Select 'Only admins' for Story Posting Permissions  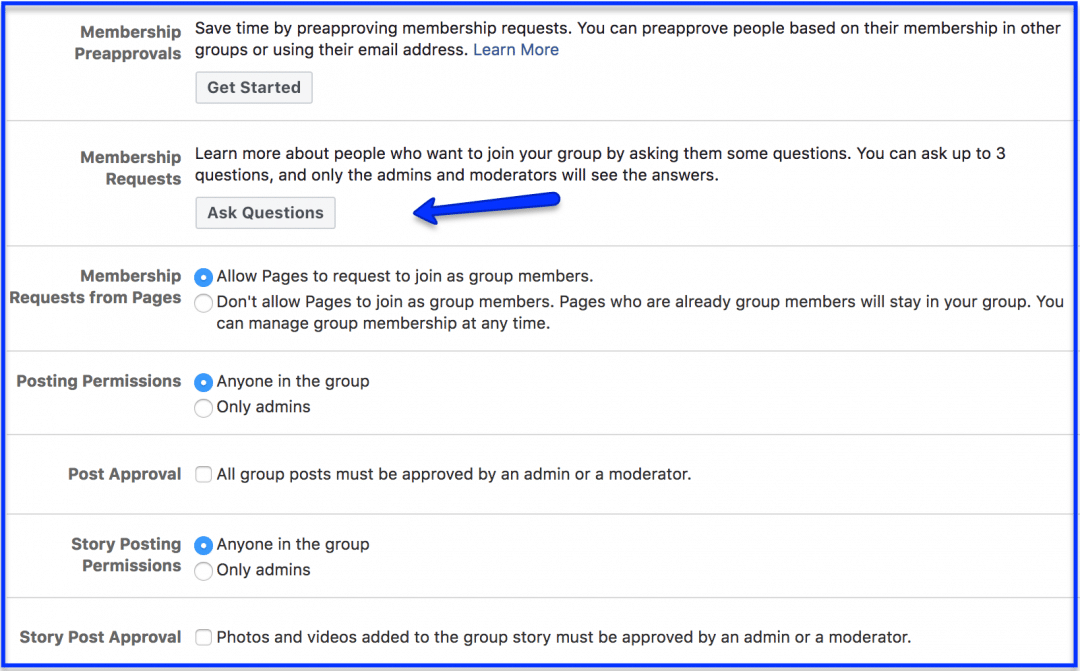[203, 570]
